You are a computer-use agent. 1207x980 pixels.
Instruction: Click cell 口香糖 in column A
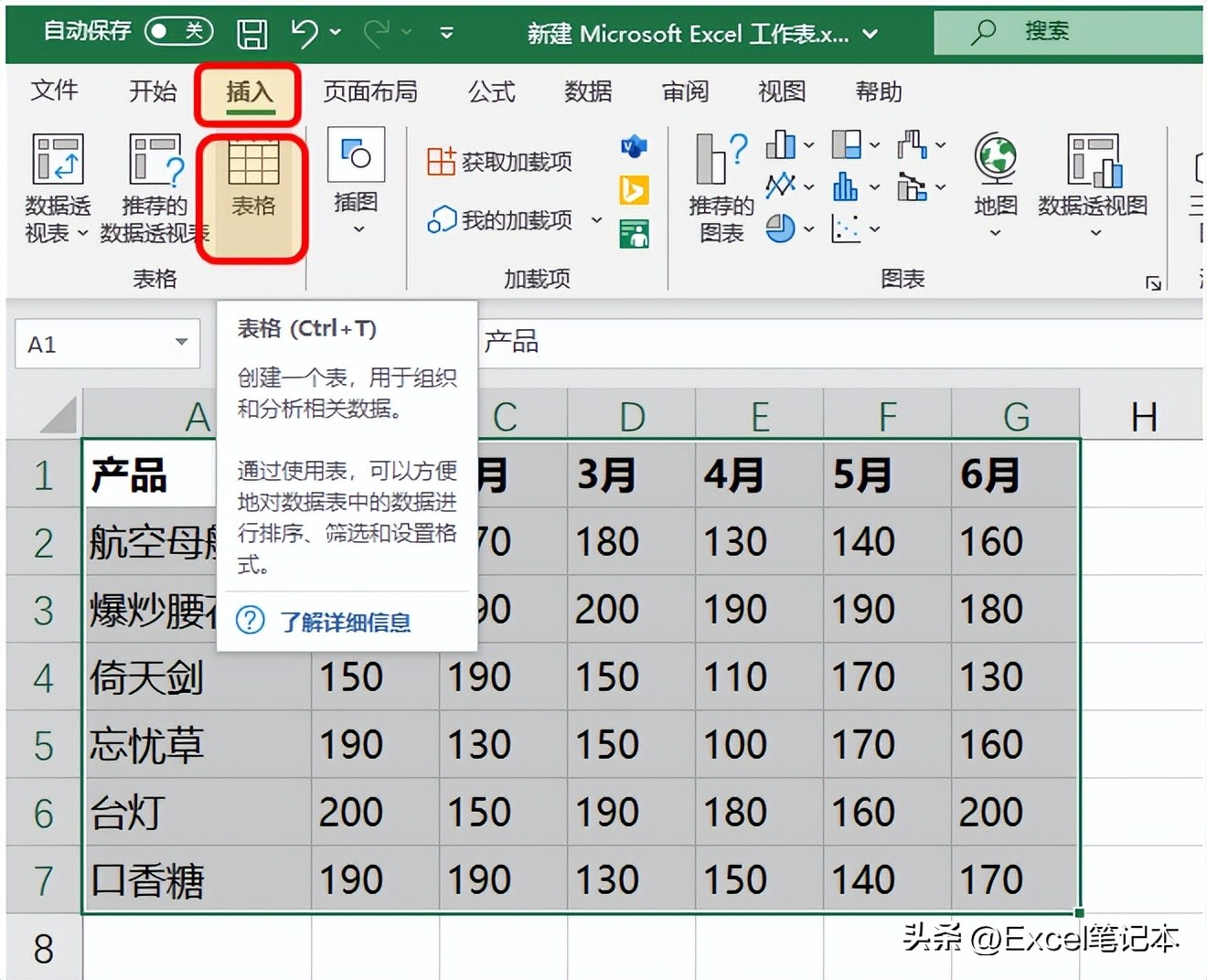(198, 880)
